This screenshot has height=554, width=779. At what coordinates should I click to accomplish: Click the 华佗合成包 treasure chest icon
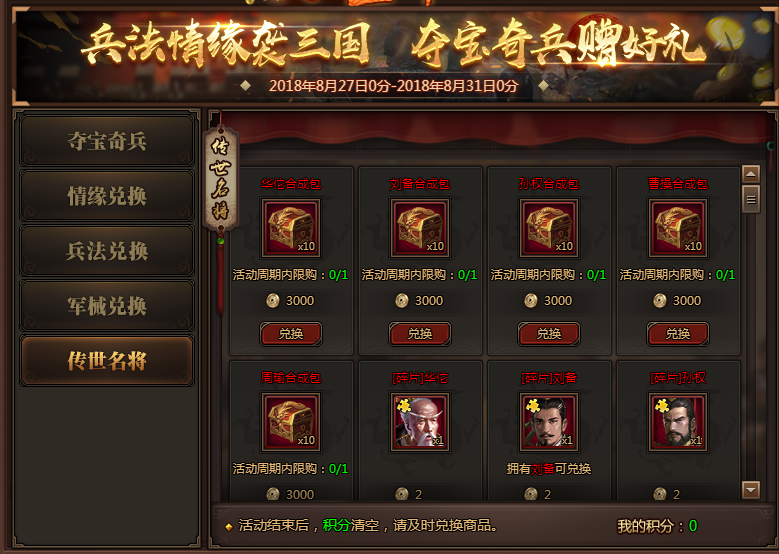[x=291, y=228]
